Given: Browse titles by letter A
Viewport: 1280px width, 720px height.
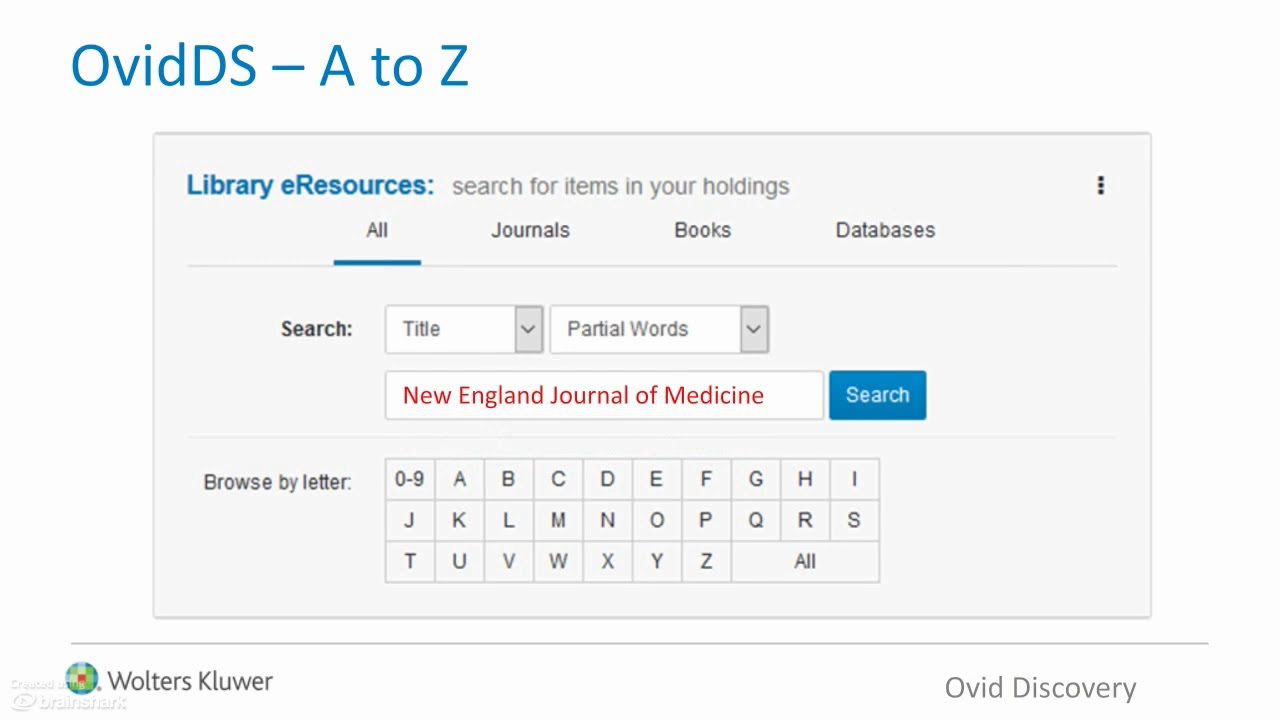Looking at the screenshot, I should click(459, 479).
